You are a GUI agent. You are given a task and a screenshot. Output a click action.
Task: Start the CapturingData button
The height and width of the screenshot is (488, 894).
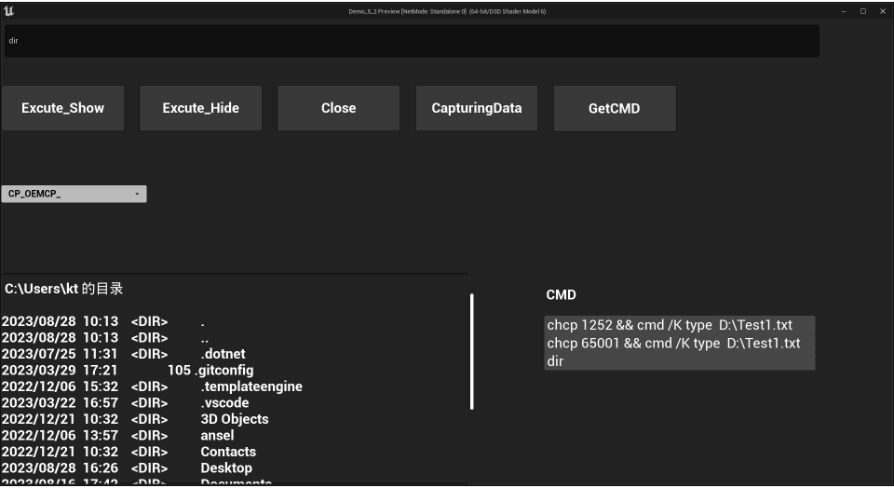[x=477, y=108]
